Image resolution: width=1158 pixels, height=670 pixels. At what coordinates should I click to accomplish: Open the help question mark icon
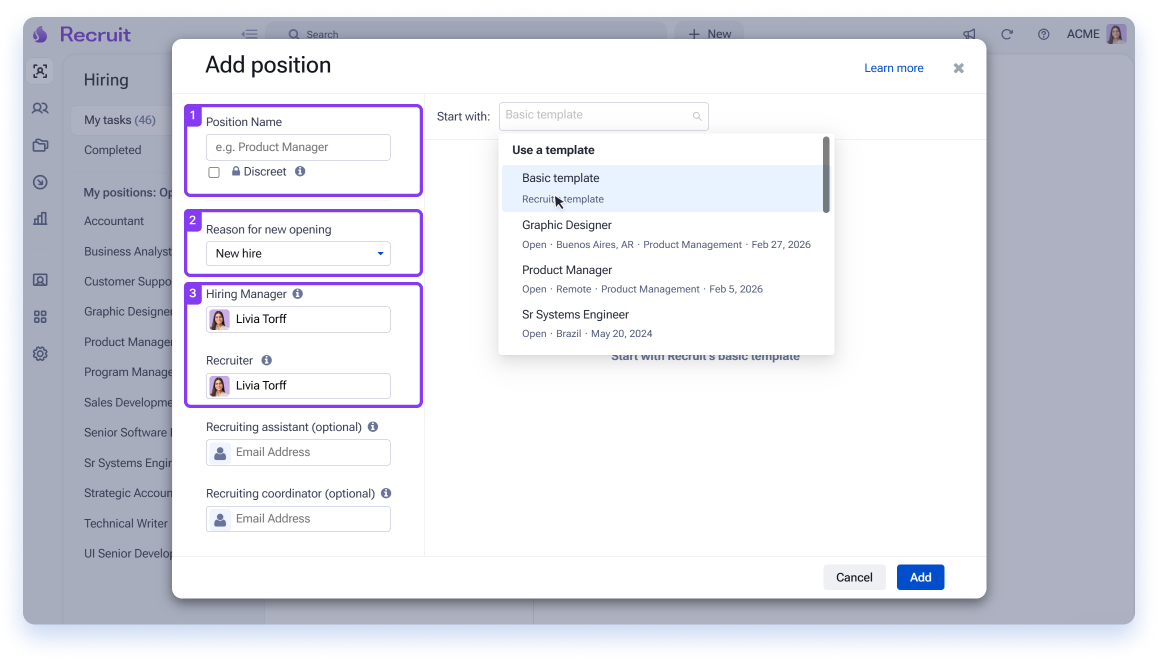pos(1044,34)
